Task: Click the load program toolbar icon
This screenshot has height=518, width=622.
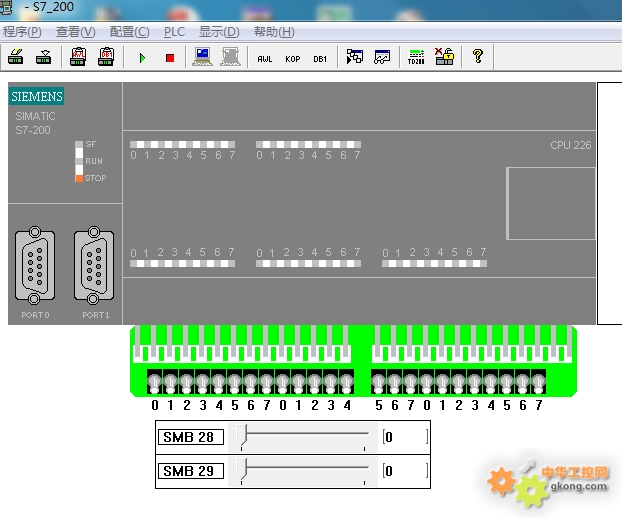Action: click(x=16, y=57)
